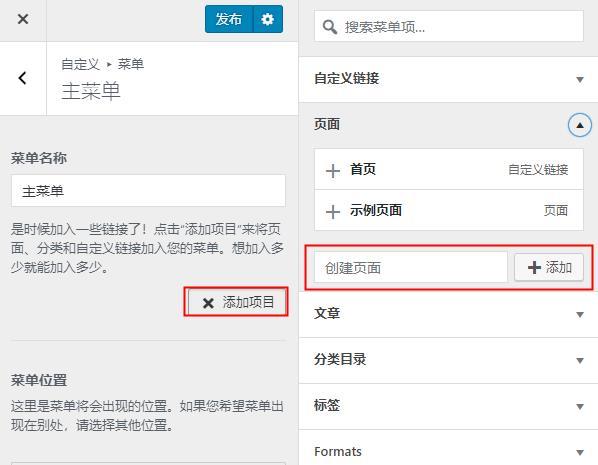The width and height of the screenshot is (598, 465).
Task: Focus the 搜索菜单项 search box
Action: click(448, 27)
